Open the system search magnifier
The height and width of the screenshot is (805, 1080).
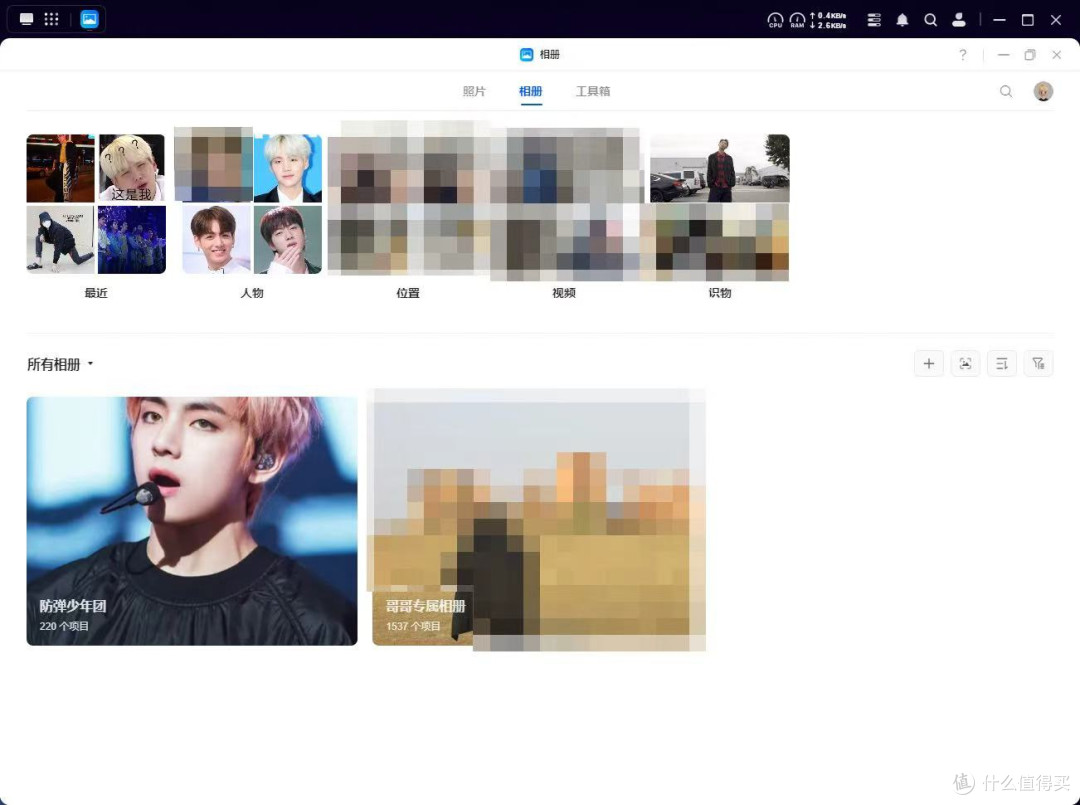[x=931, y=20]
